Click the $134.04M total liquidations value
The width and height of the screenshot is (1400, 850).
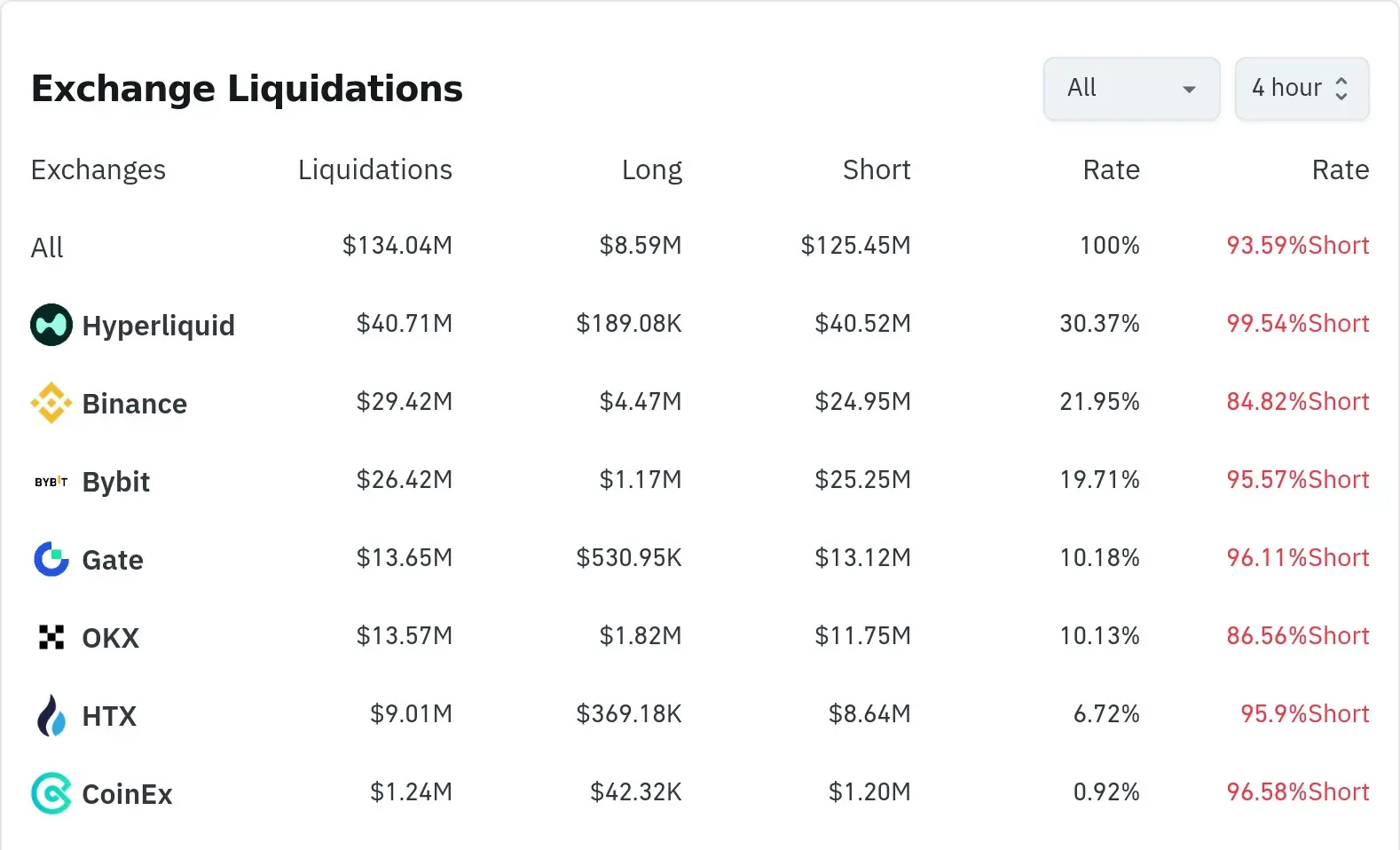pos(397,246)
